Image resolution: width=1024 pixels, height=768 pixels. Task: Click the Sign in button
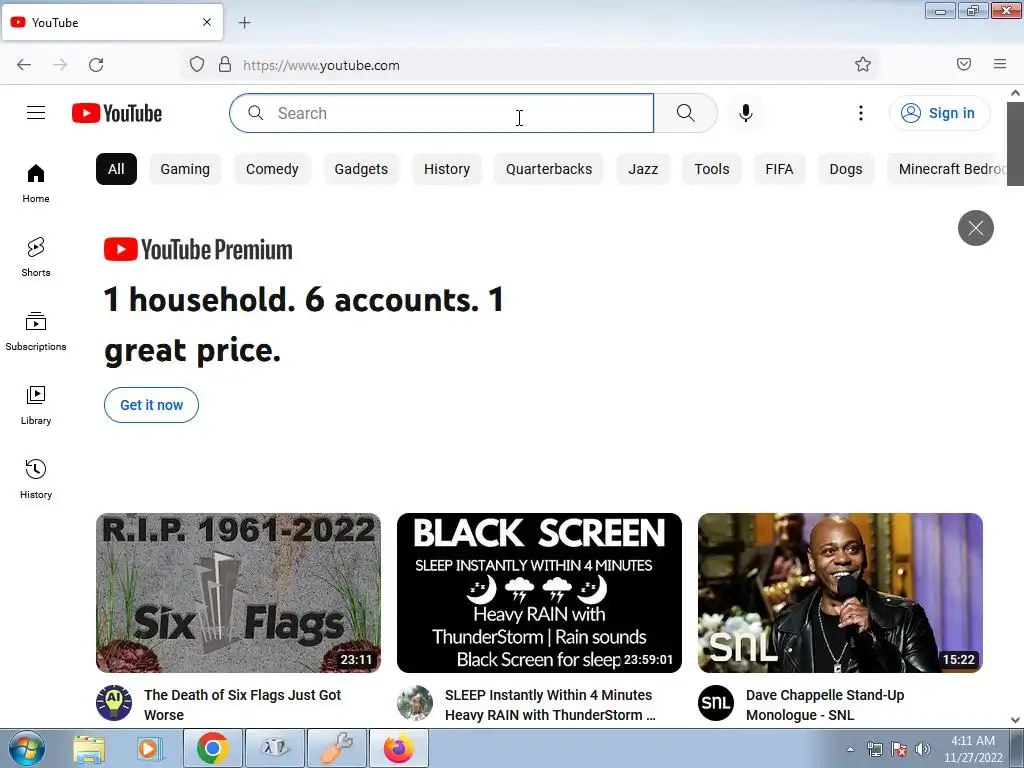pyautogui.click(x=939, y=113)
